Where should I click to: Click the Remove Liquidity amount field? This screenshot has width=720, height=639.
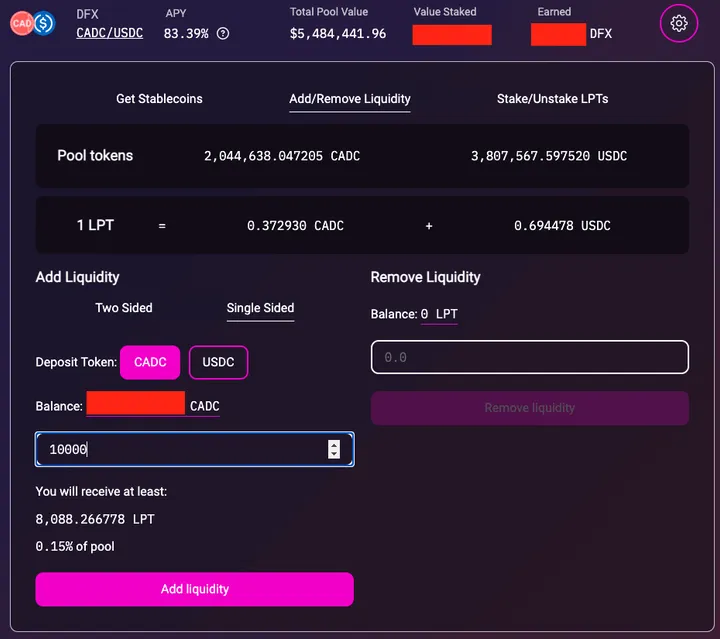pos(529,357)
